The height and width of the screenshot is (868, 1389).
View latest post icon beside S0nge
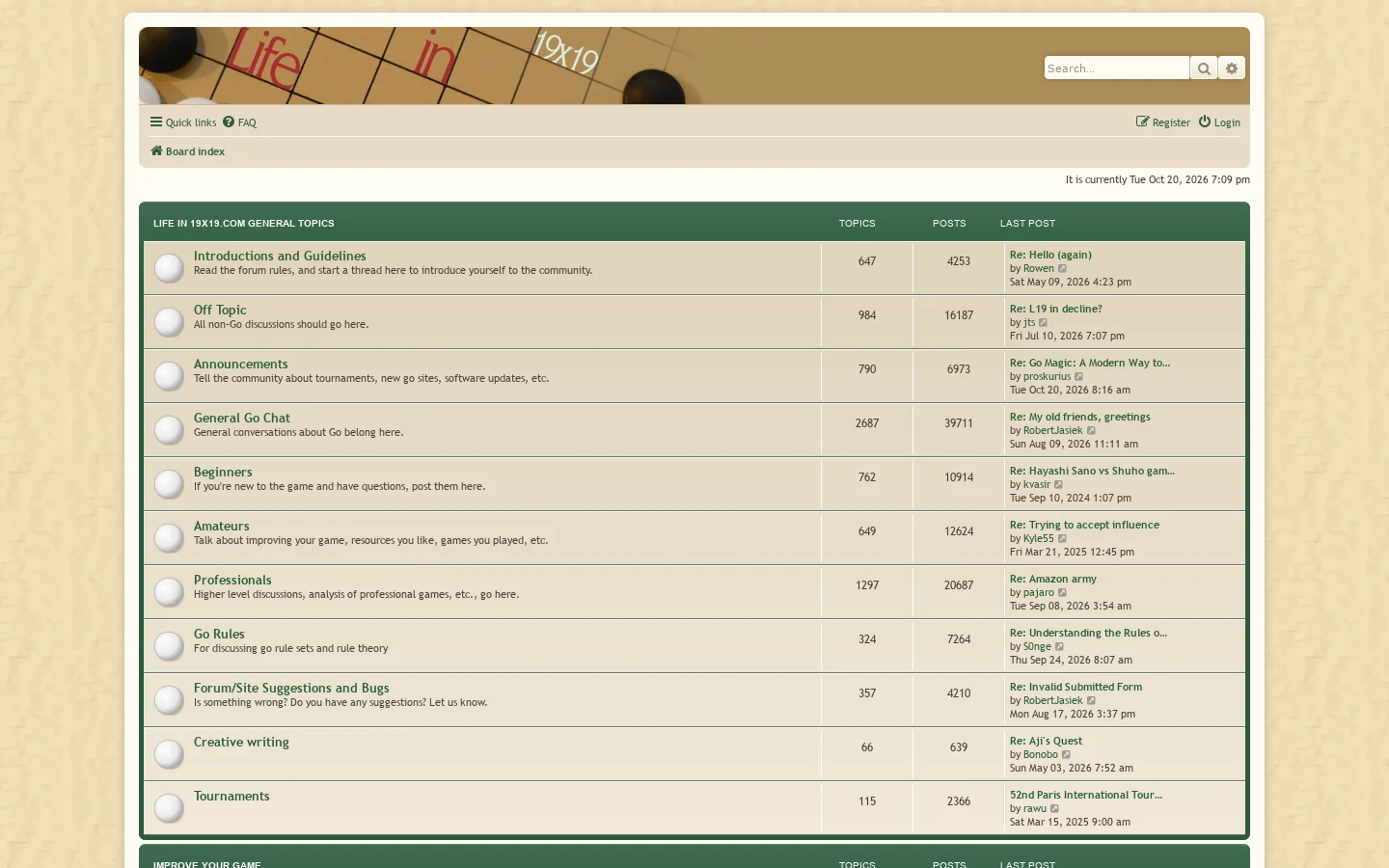click(x=1060, y=647)
